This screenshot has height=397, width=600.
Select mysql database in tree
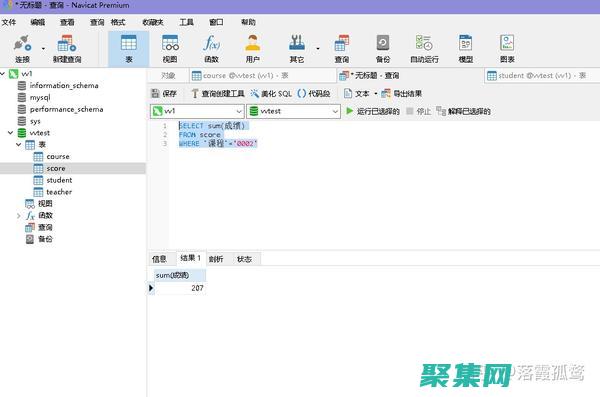point(40,97)
